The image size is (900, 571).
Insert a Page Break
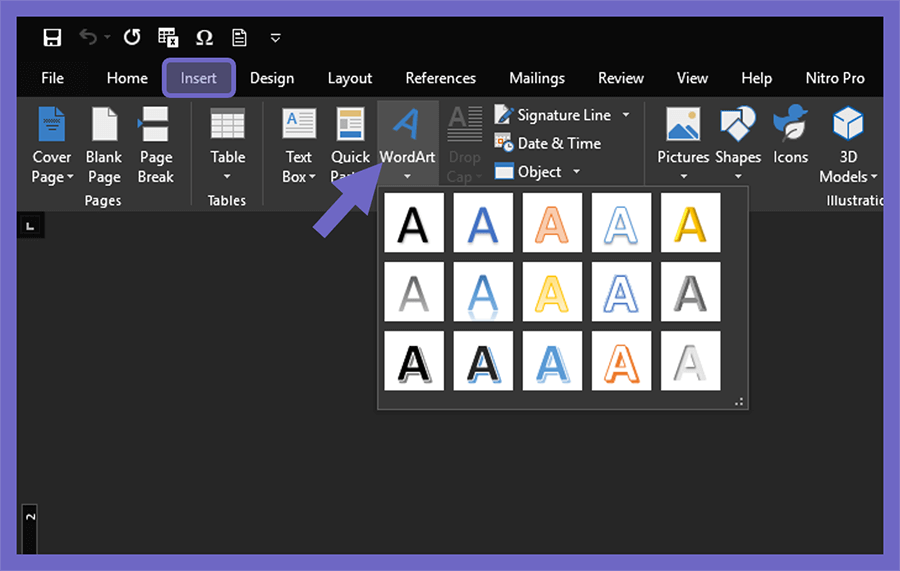[156, 145]
